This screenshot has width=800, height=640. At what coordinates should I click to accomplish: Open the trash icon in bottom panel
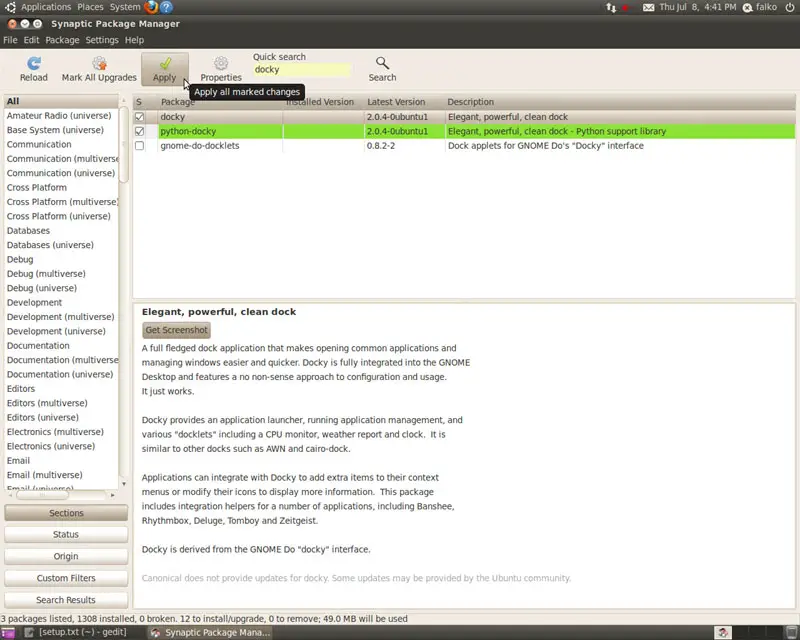(x=792, y=633)
